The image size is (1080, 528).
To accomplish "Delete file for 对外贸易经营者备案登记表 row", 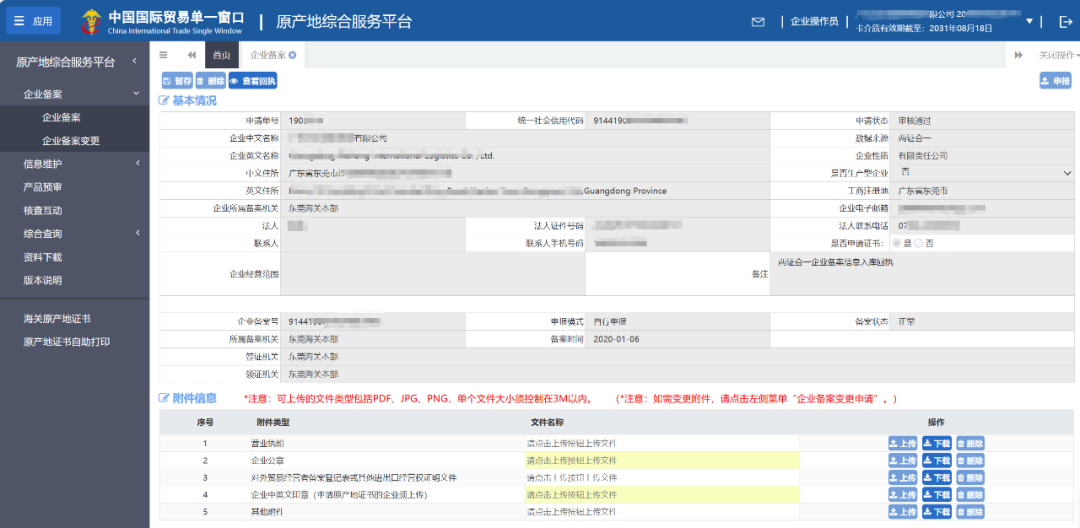I will (x=970, y=478).
